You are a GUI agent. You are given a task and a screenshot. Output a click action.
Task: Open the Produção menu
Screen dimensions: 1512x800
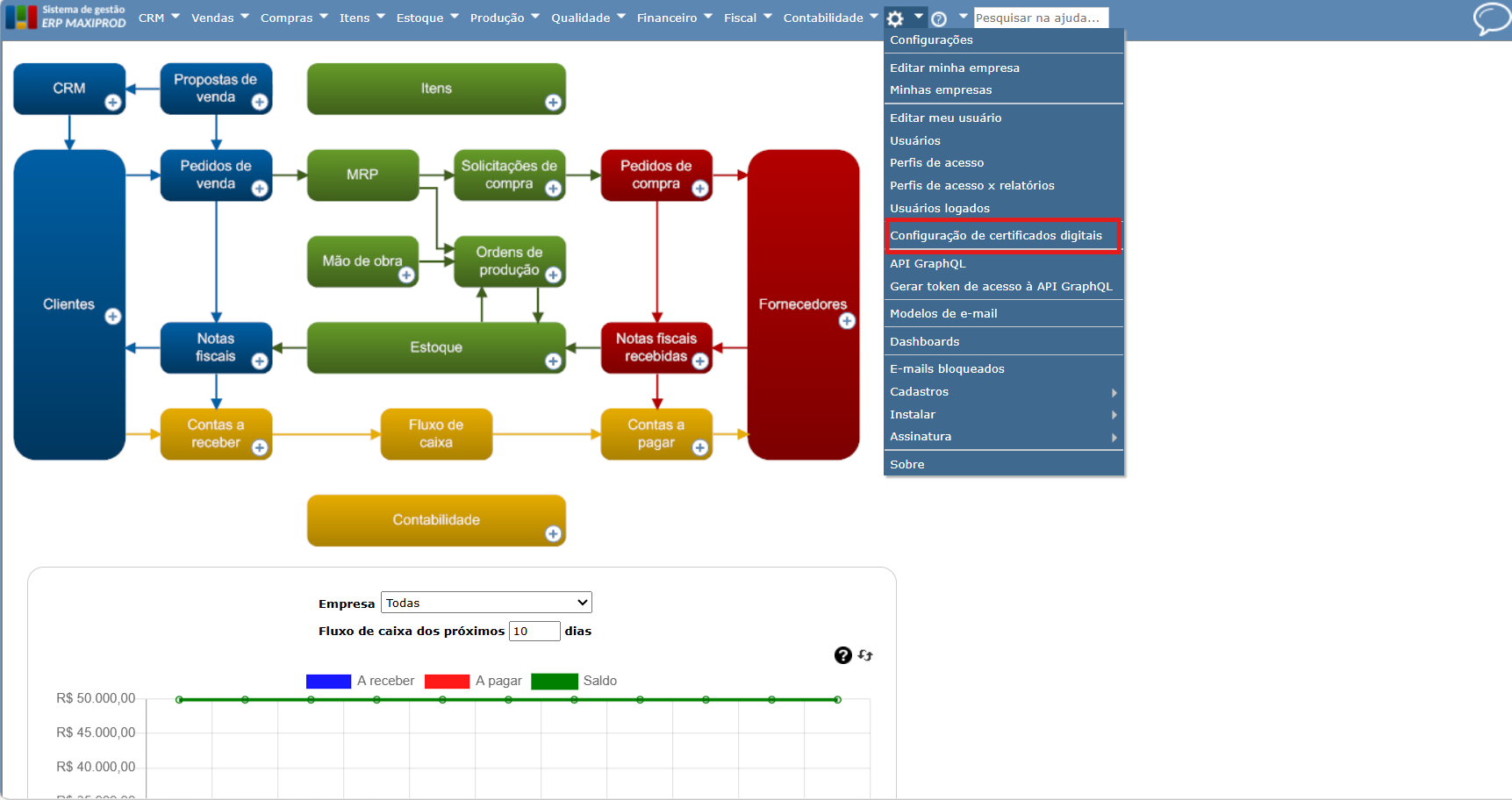coord(505,18)
